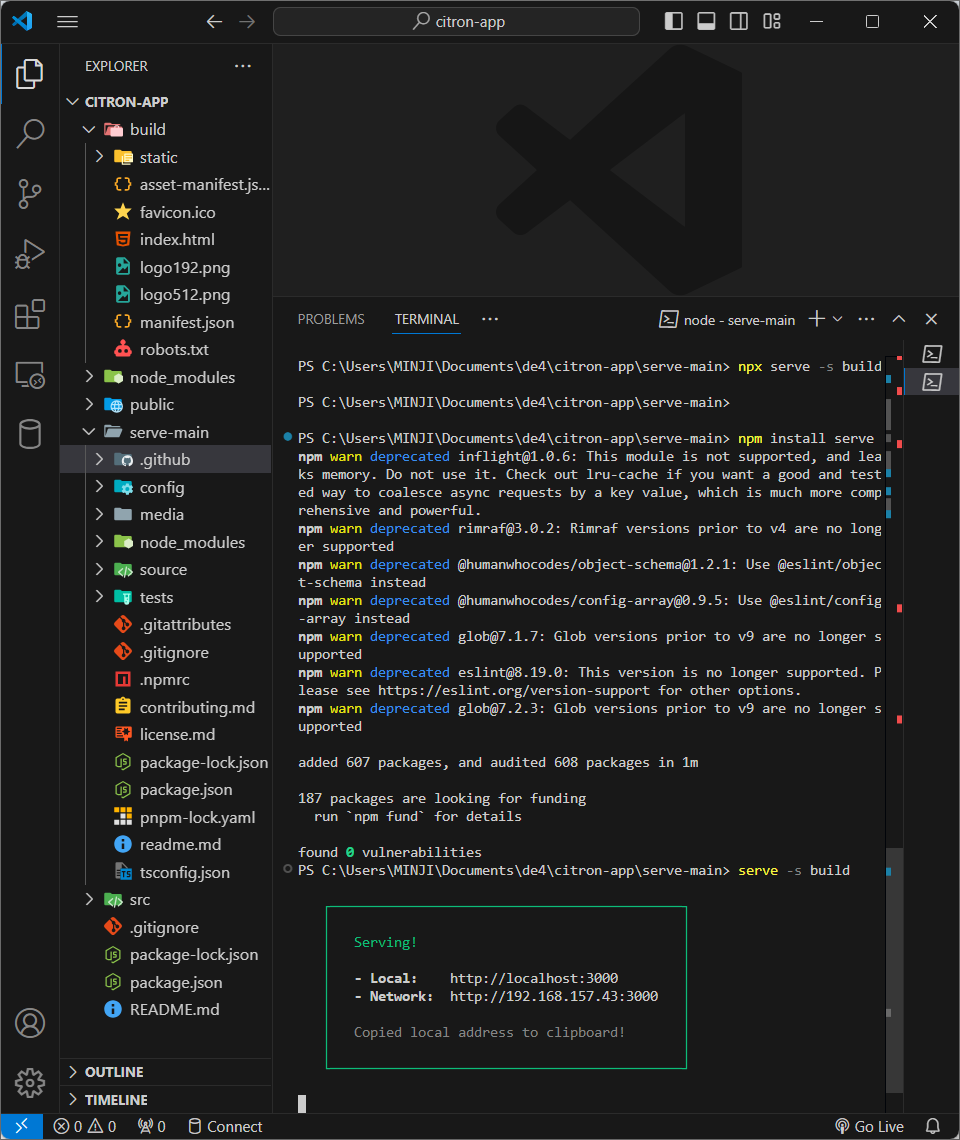Open the root README.md file
Screen dimensions: 960x1140
coord(166,1010)
